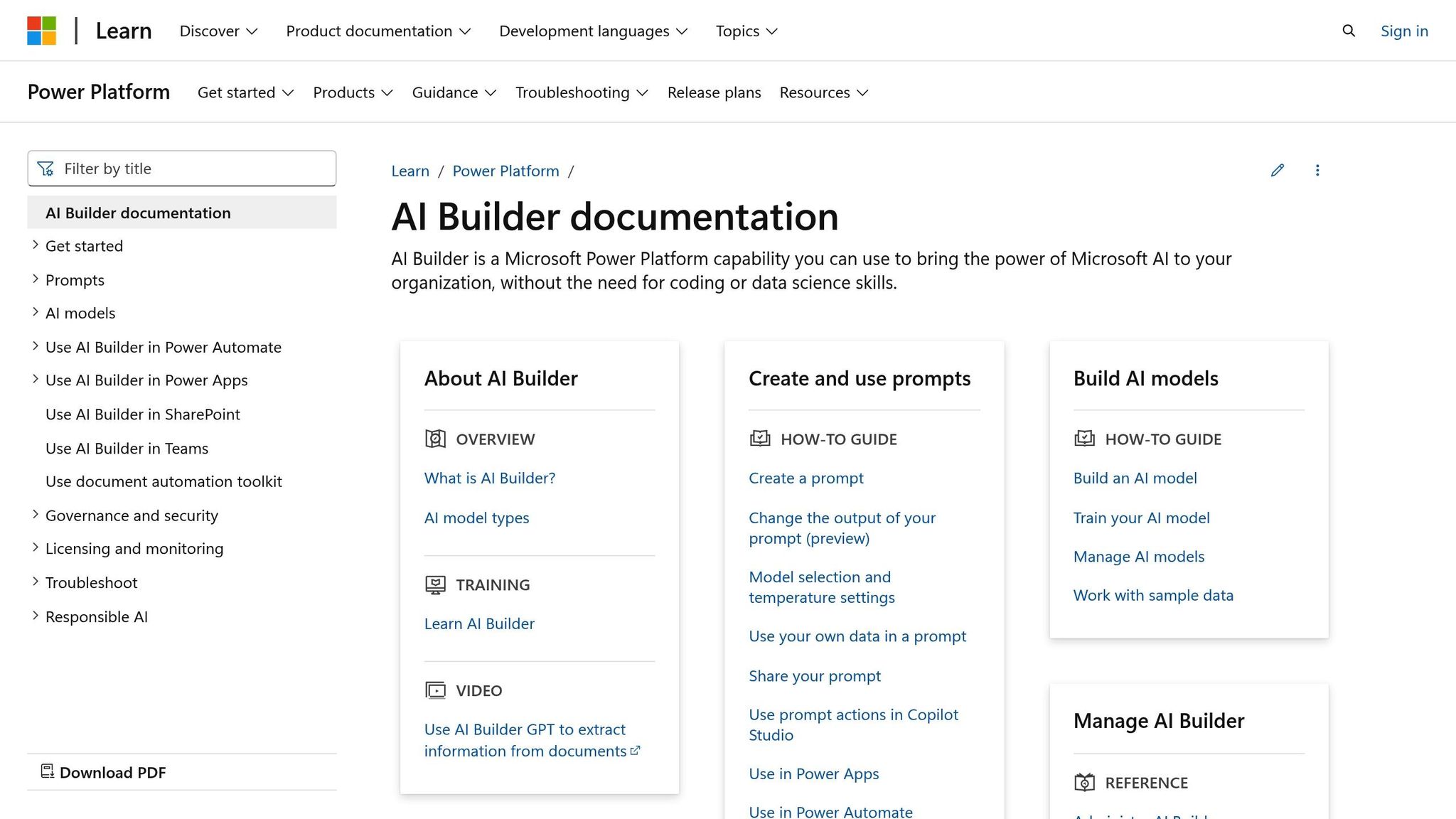Click the Power Platform header title
The height and width of the screenshot is (819, 1456).
point(99,92)
